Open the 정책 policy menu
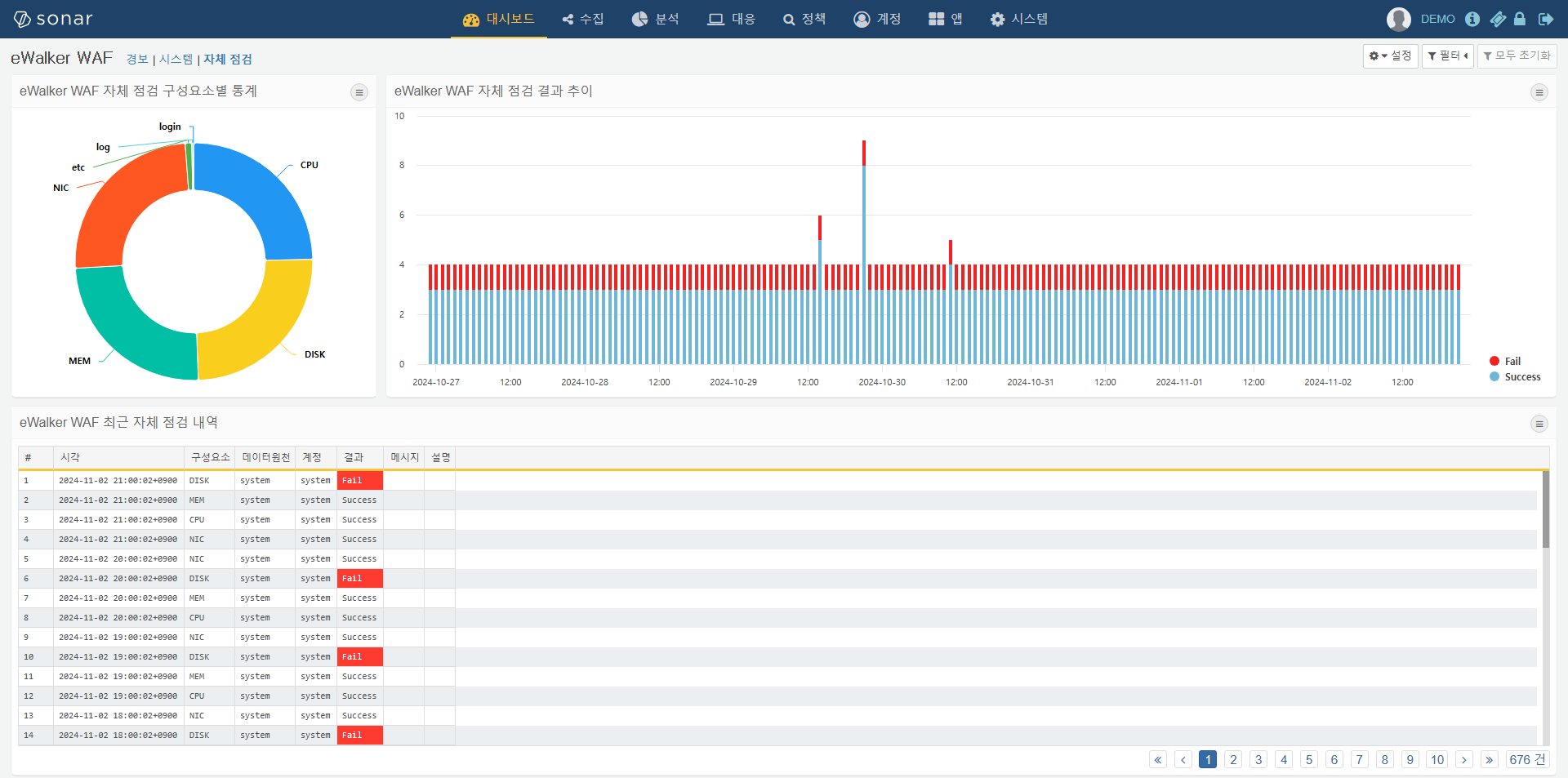Screen dimensions: 1568x778 [804, 19]
